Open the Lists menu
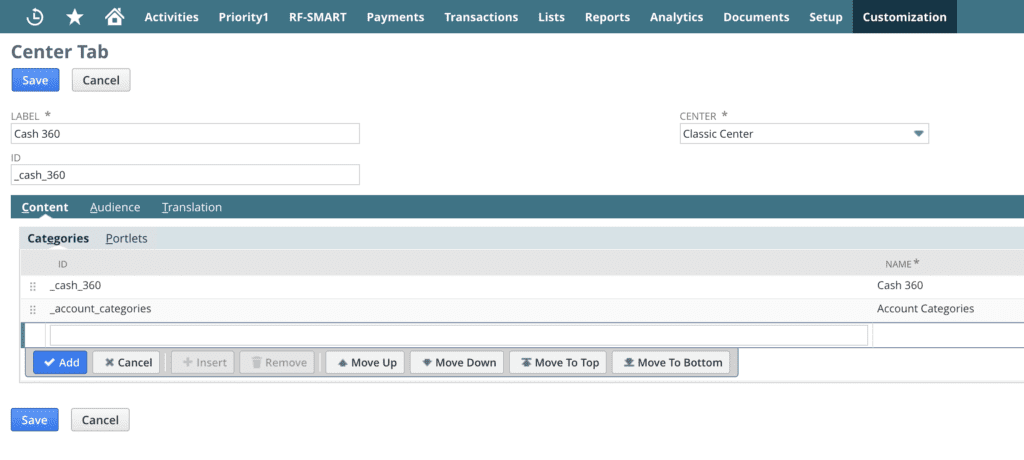Image resolution: width=1024 pixels, height=460 pixels. [x=551, y=17]
